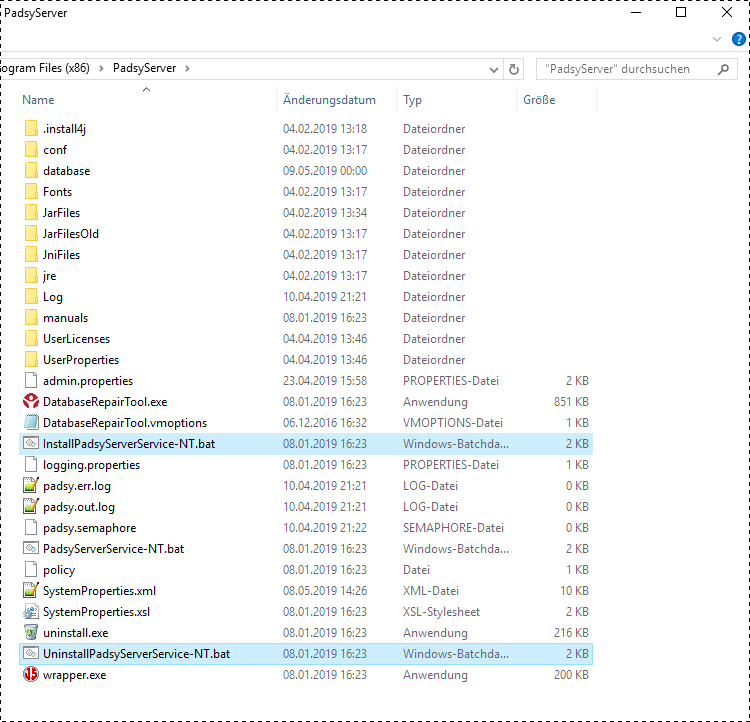Click in the PadsyServer durchsuchen search field

[625, 69]
